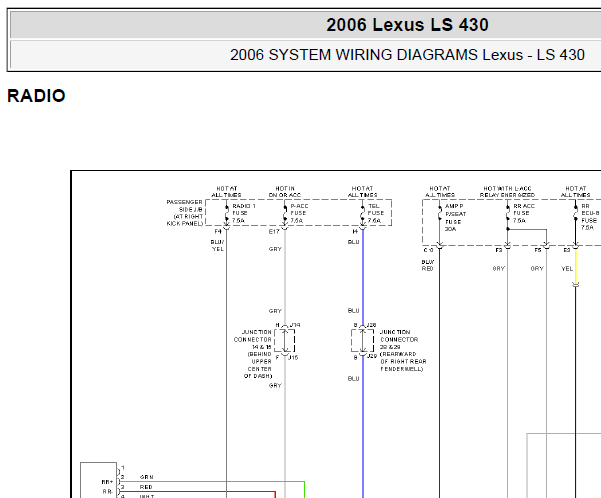Click 'HOT AT ALL TIMES' above RR ECU-B fuse
Screen dimensions: 601x498
pos(575,192)
